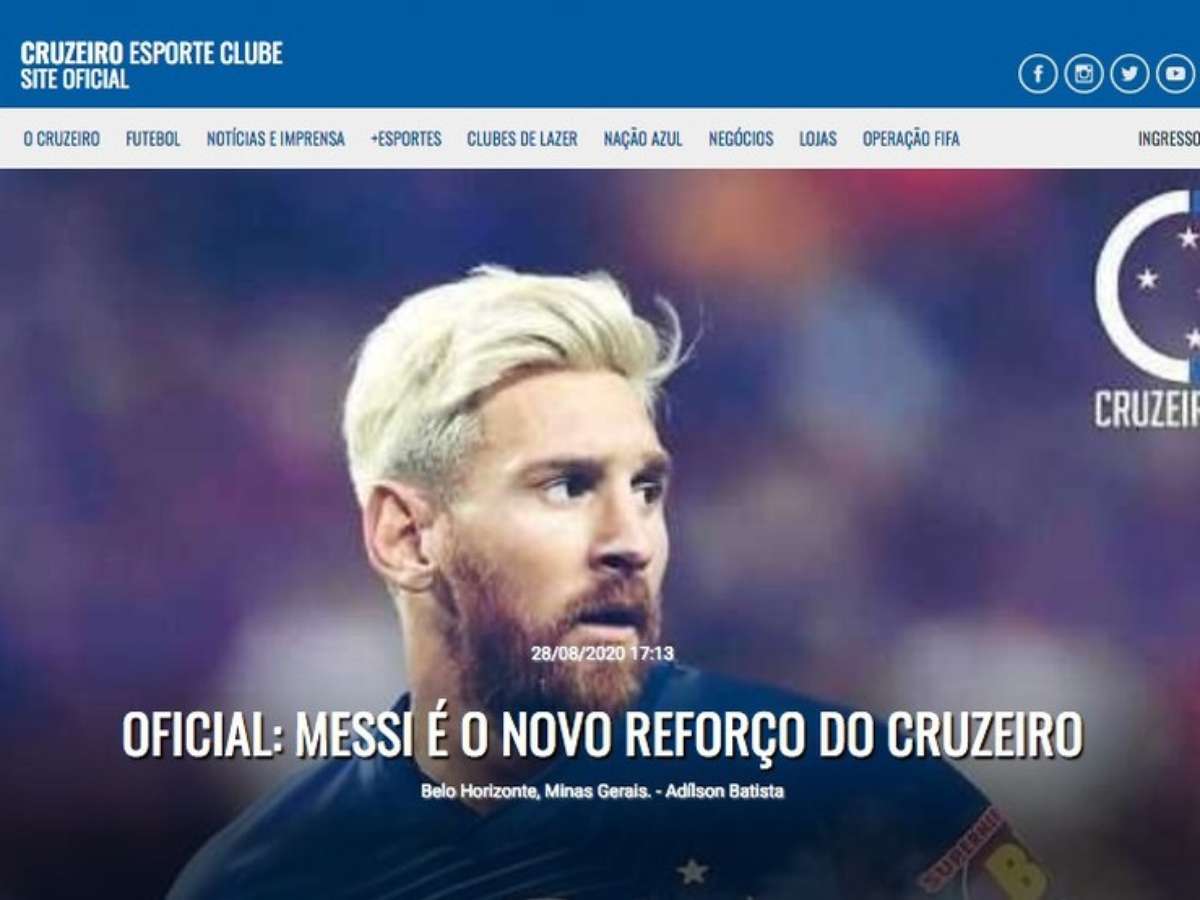Open the Negócios menu item
1200x900 pixels.
coord(741,139)
